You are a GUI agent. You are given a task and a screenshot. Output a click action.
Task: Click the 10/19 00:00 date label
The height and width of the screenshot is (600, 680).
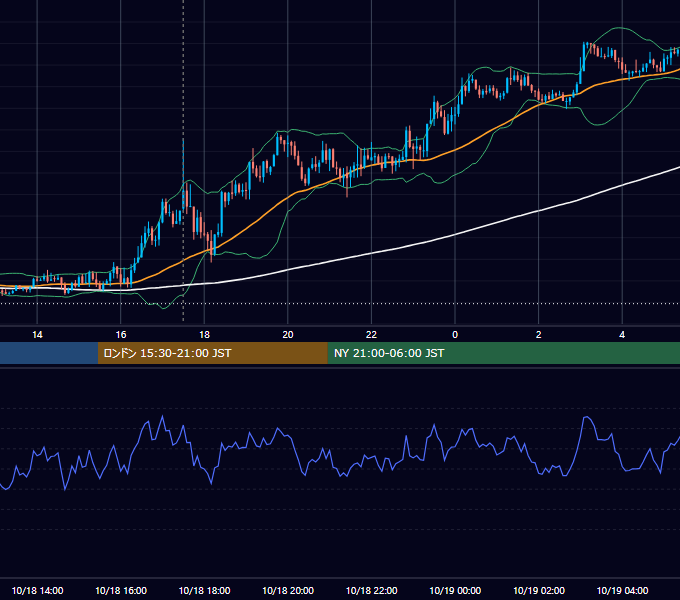point(455,591)
